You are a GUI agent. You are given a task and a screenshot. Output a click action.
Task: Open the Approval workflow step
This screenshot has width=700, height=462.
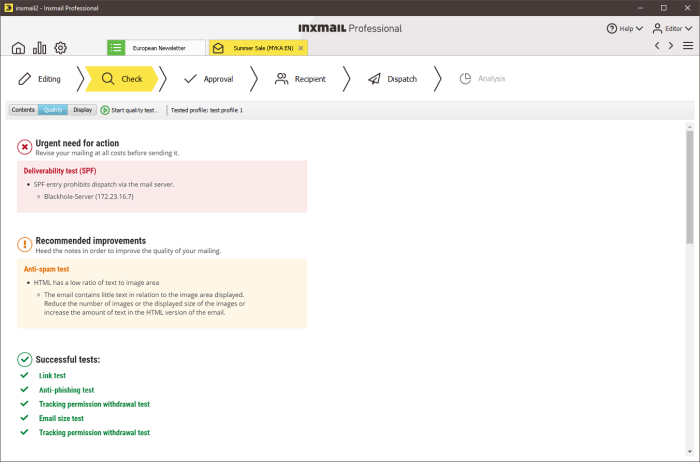pyautogui.click(x=208, y=79)
